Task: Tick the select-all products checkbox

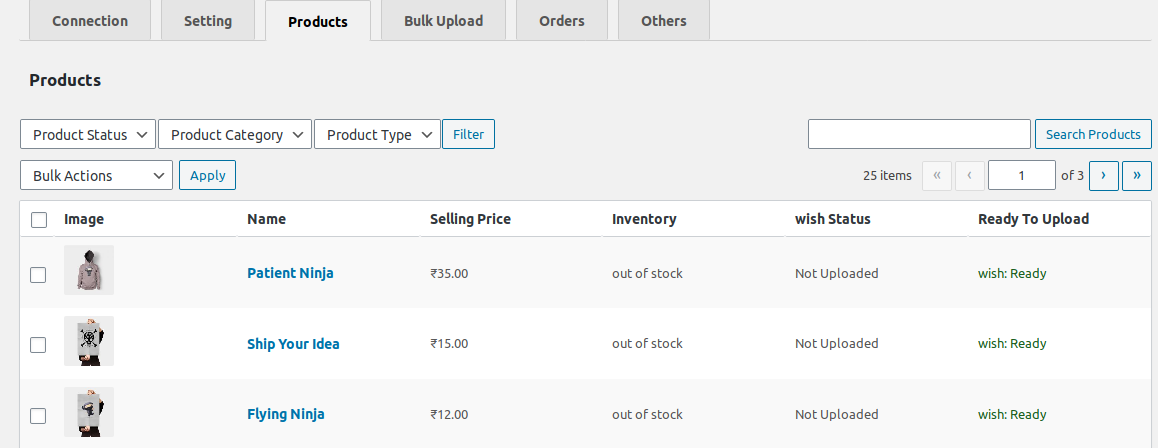Action: coord(39,220)
